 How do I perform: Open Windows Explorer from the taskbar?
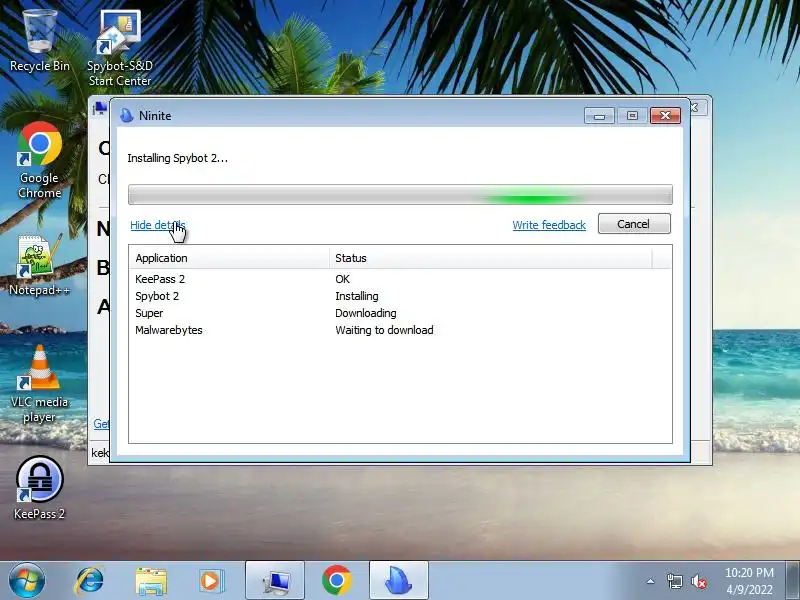click(x=151, y=581)
